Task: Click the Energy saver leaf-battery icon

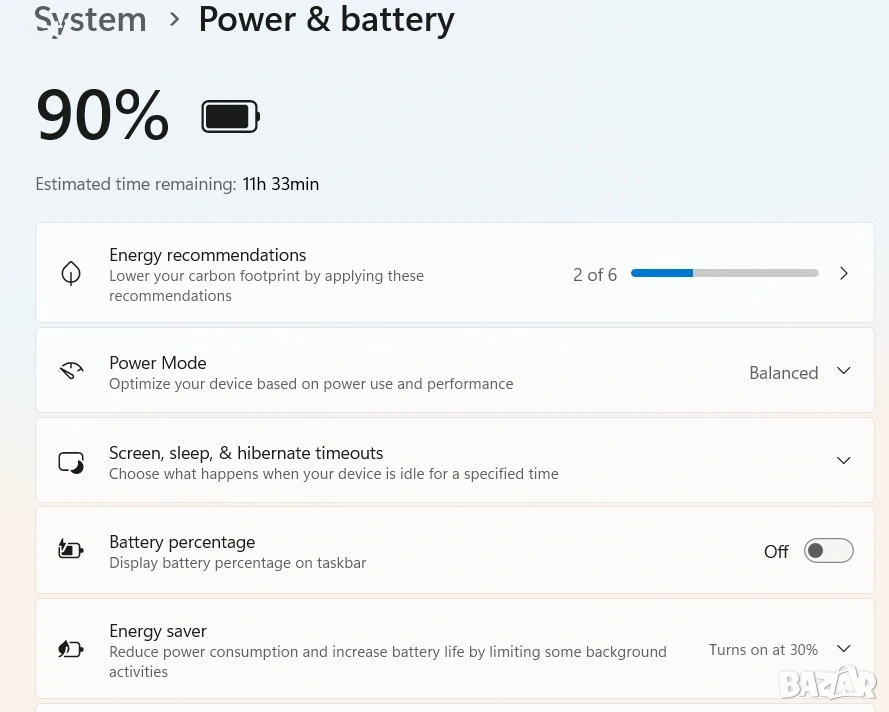Action: click(71, 649)
